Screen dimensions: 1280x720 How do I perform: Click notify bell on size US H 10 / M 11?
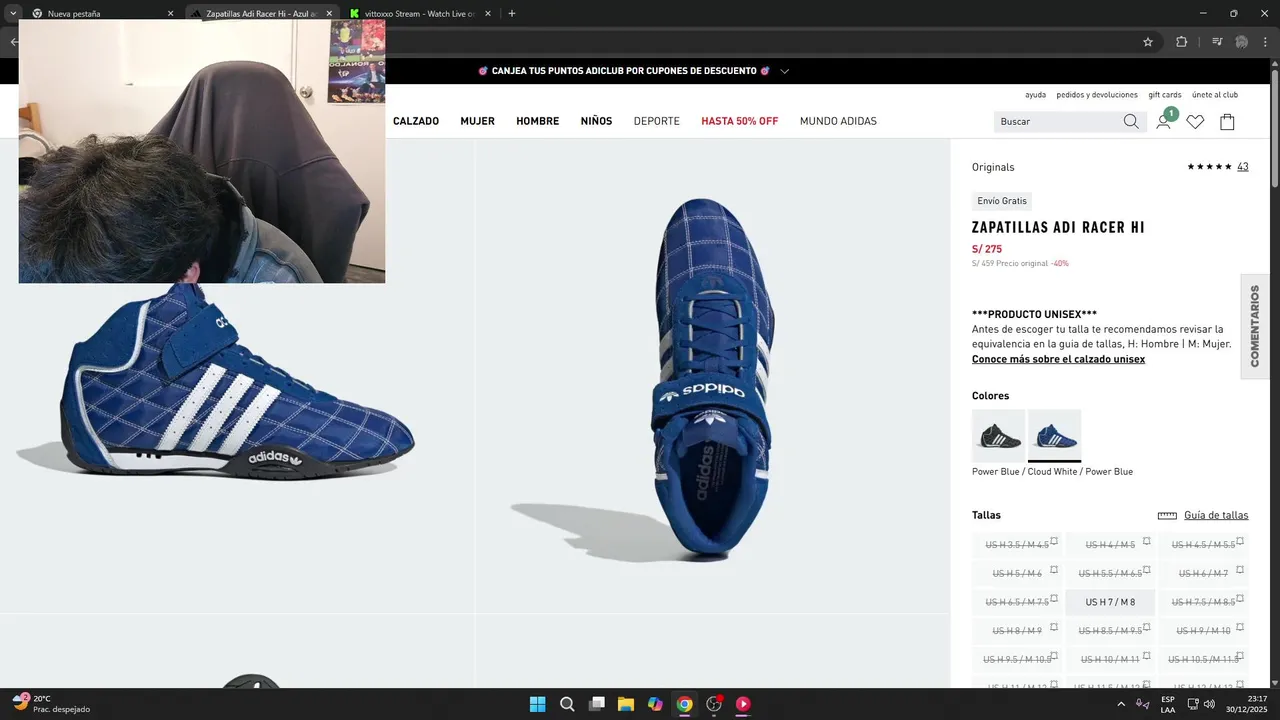click(x=1147, y=655)
